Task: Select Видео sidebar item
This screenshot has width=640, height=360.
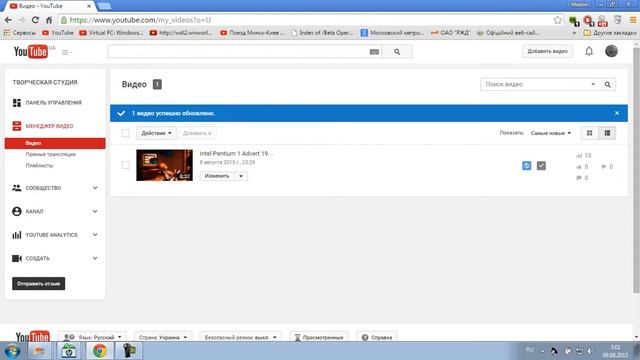Action: (x=55, y=143)
